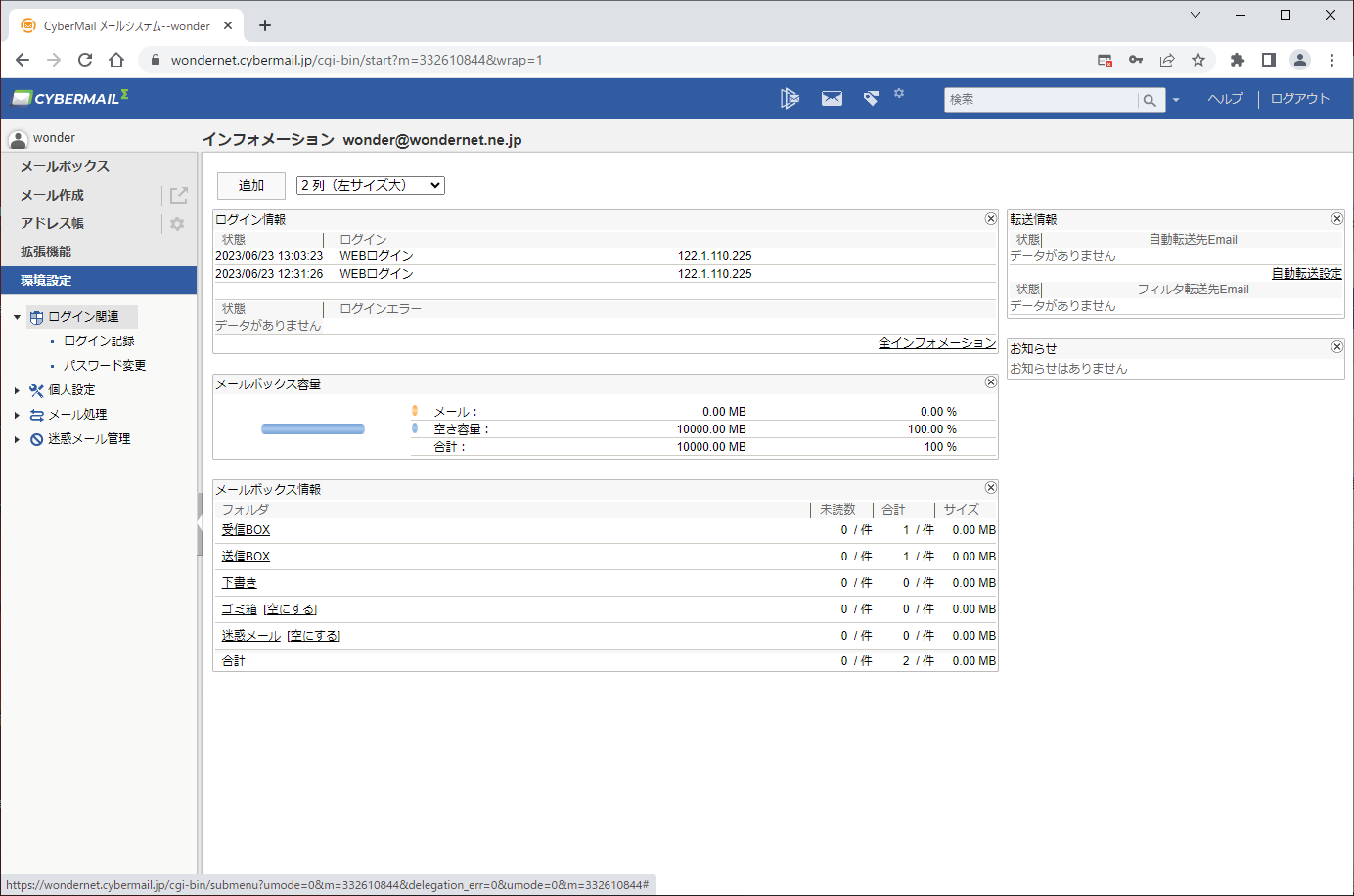This screenshot has height=896, width=1354.
Task: Expand the 迷惑メール管理 tree node
Action: [x=17, y=439]
